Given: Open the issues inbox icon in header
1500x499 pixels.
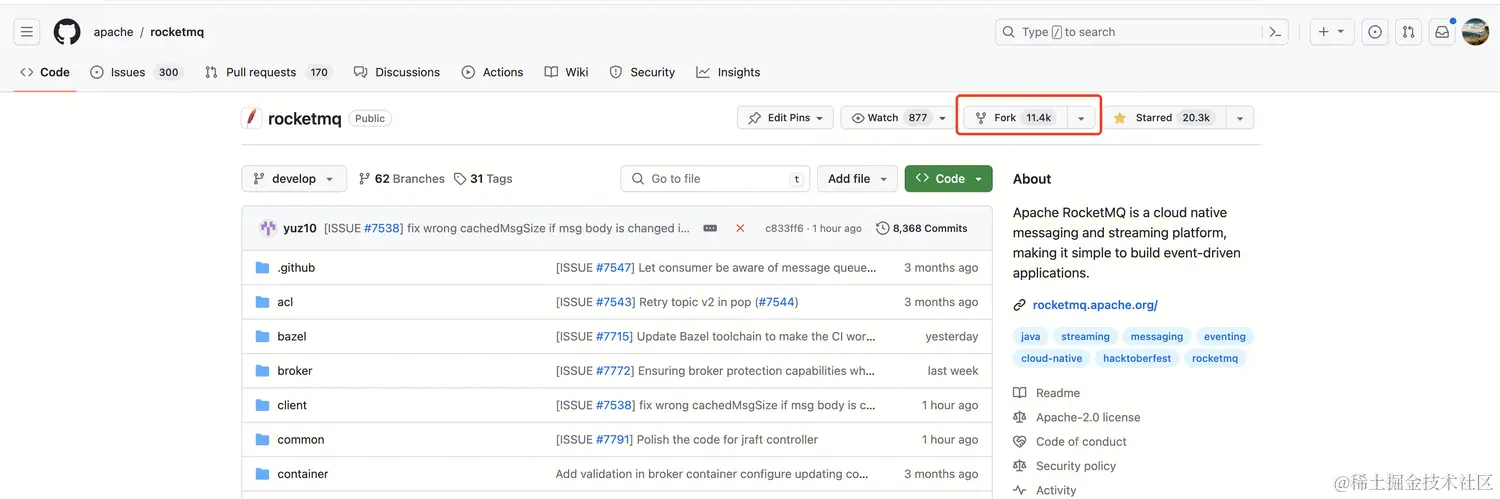Looking at the screenshot, I should click(1375, 32).
